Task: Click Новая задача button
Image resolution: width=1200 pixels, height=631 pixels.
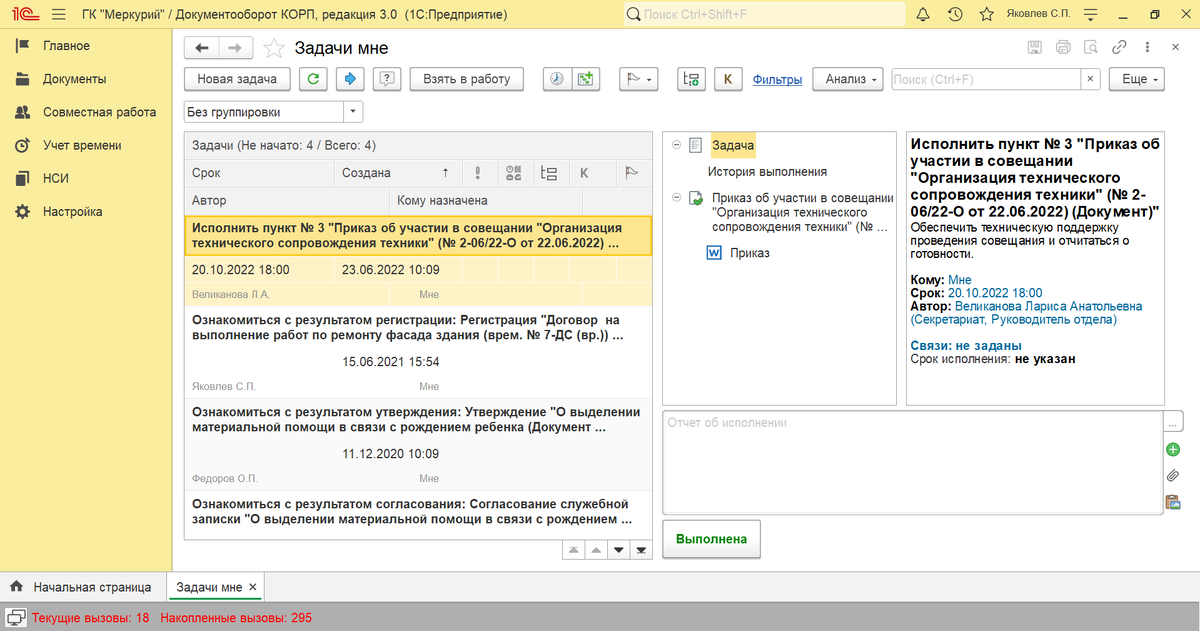Action: [x=238, y=79]
